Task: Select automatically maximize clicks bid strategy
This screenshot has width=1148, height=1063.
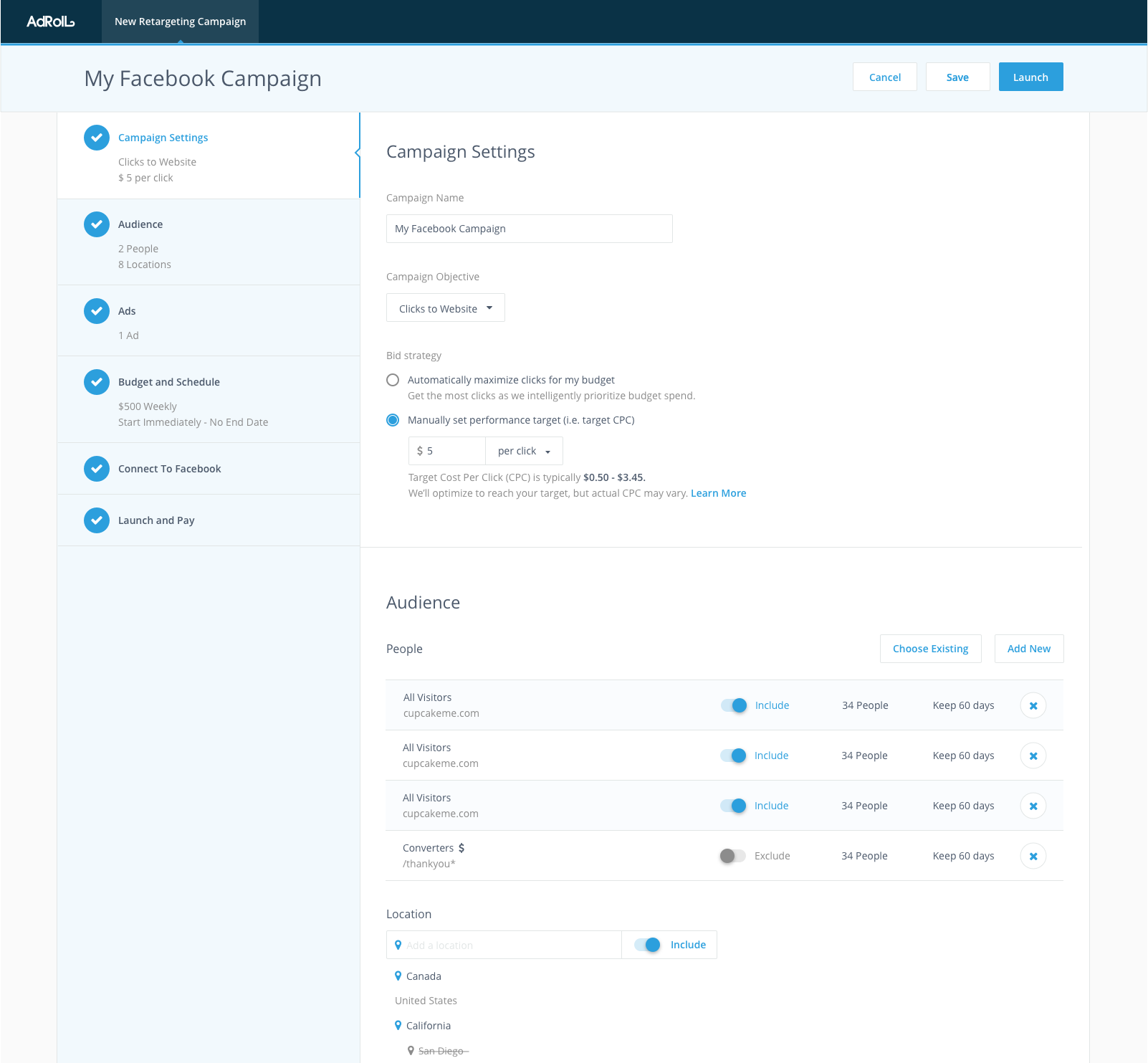Action: tap(393, 380)
